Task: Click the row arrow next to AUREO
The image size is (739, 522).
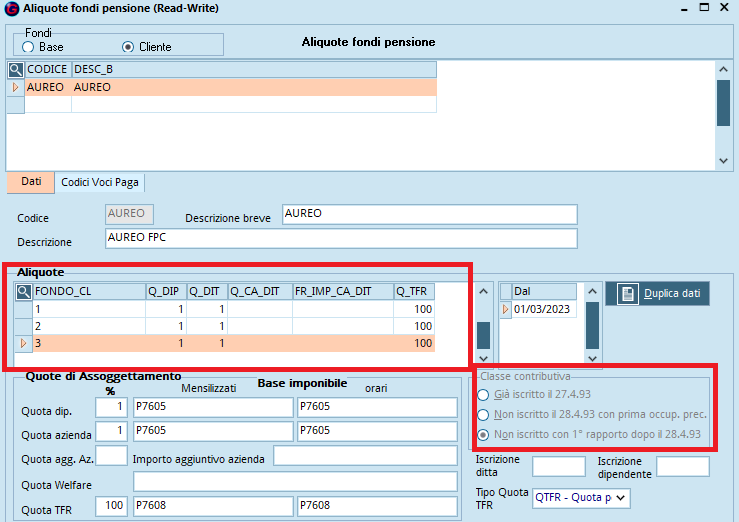Action: (15, 87)
